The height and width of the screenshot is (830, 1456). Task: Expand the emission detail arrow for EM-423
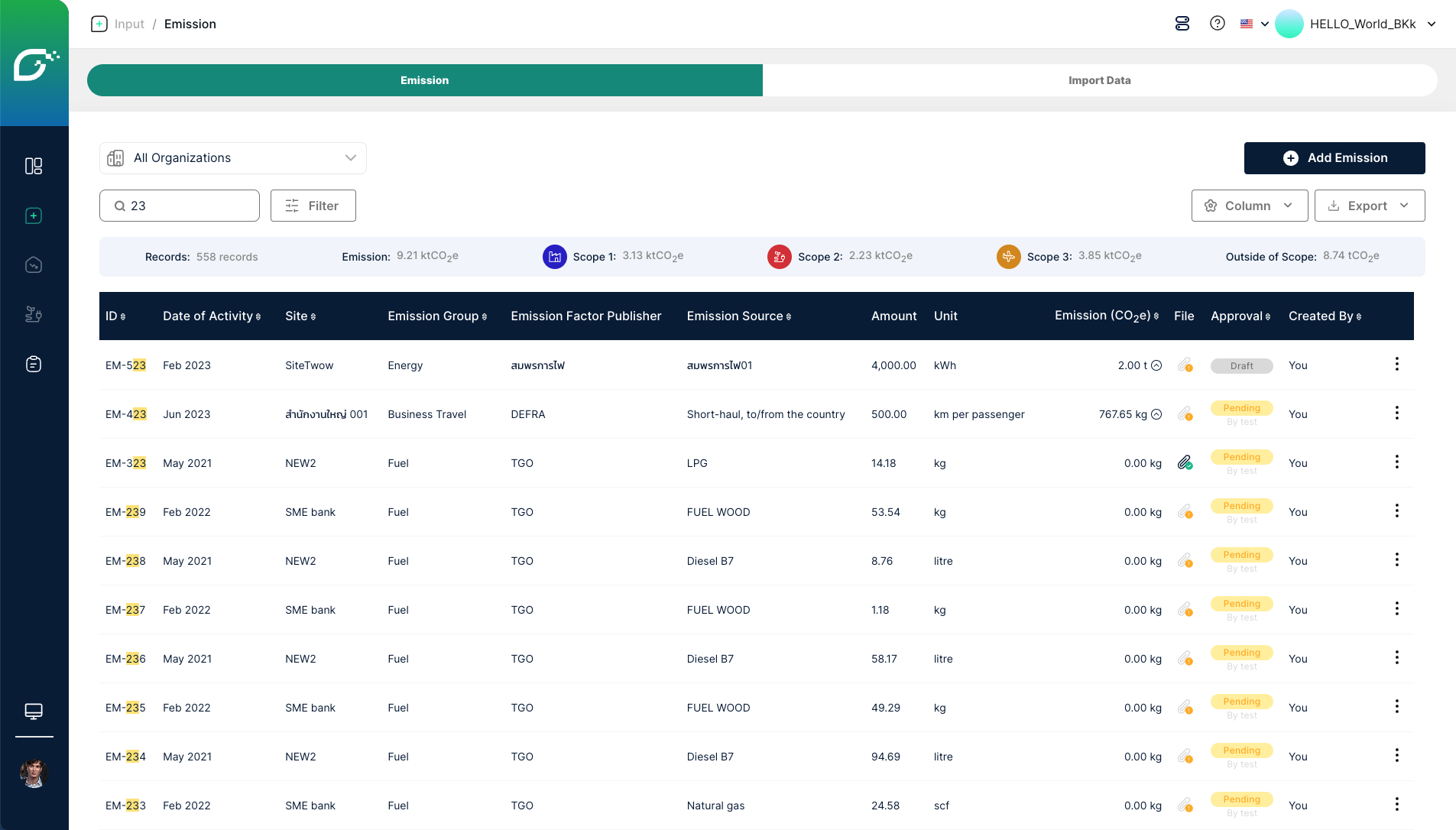(1156, 414)
